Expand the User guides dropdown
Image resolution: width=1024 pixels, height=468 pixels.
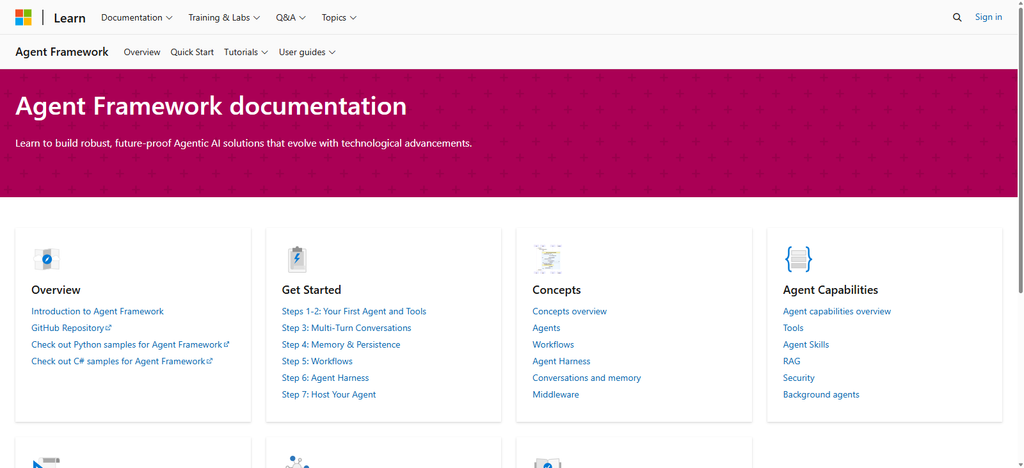pyautogui.click(x=307, y=52)
